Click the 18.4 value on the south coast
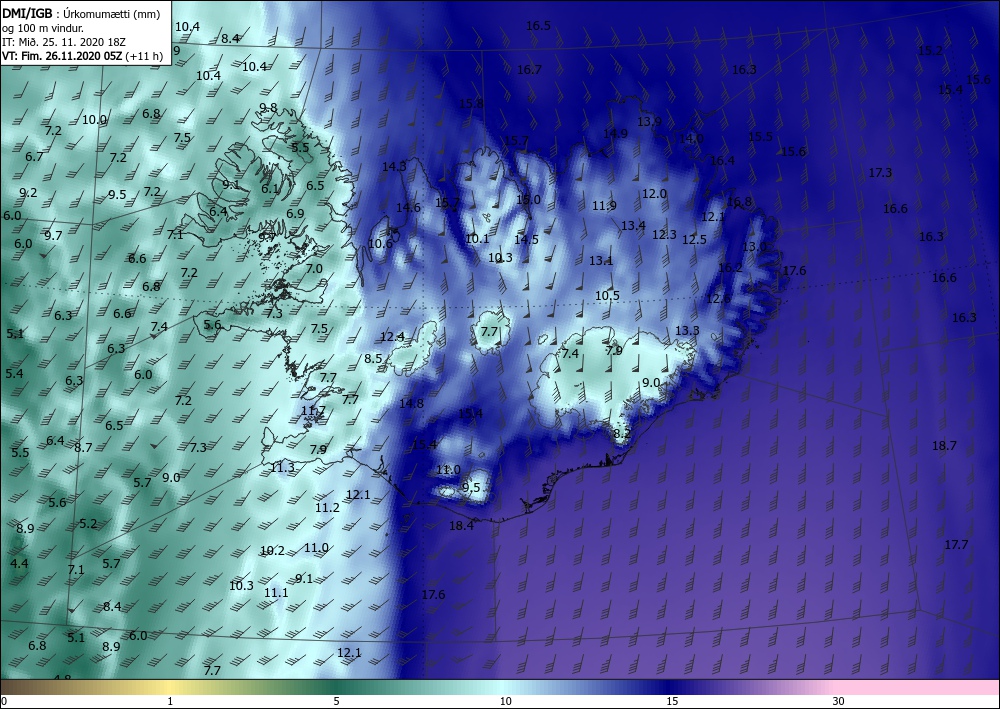Screen dimensions: 1000x709 coord(462,526)
